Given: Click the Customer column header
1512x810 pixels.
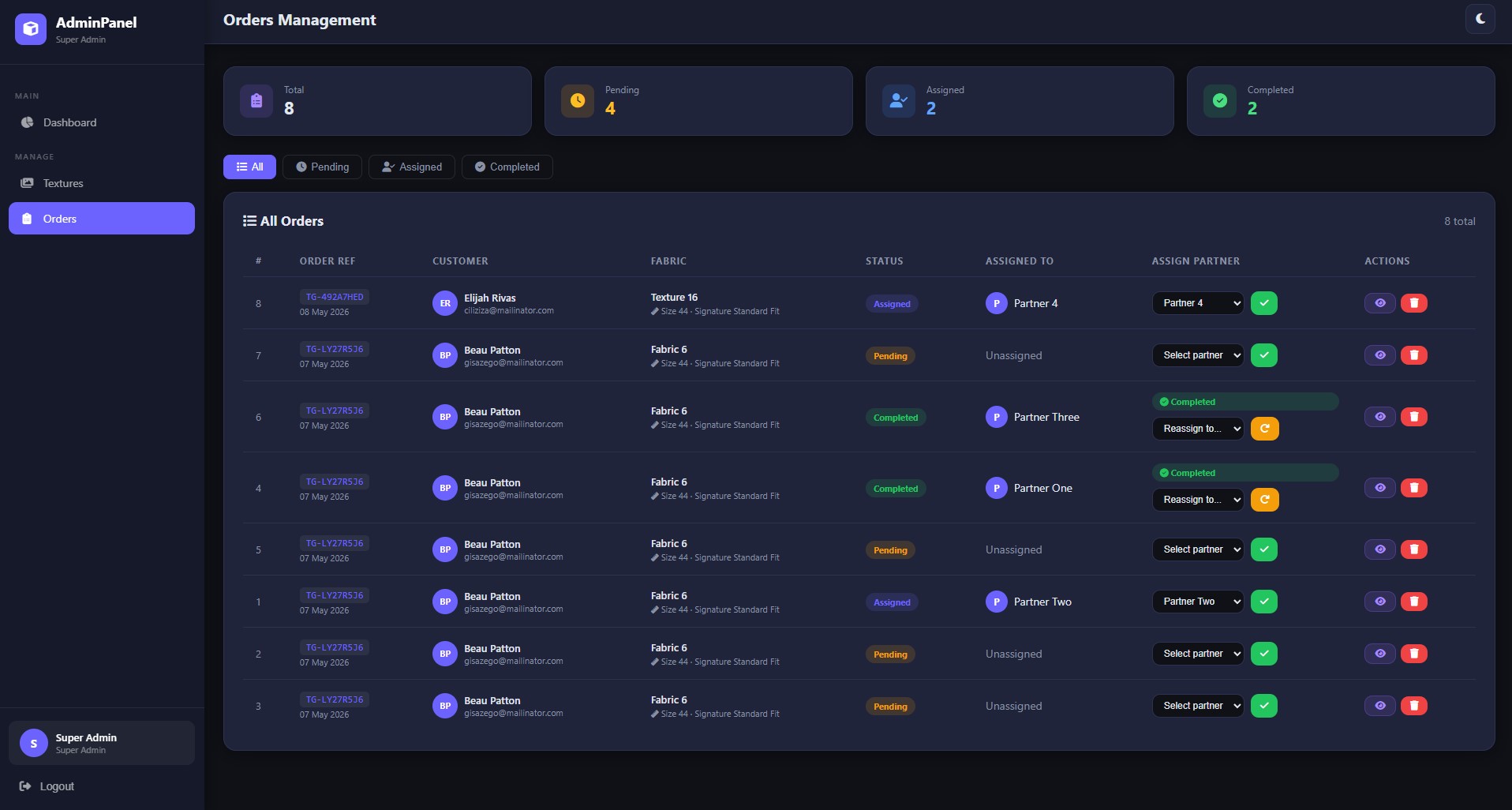Looking at the screenshot, I should [x=460, y=261].
